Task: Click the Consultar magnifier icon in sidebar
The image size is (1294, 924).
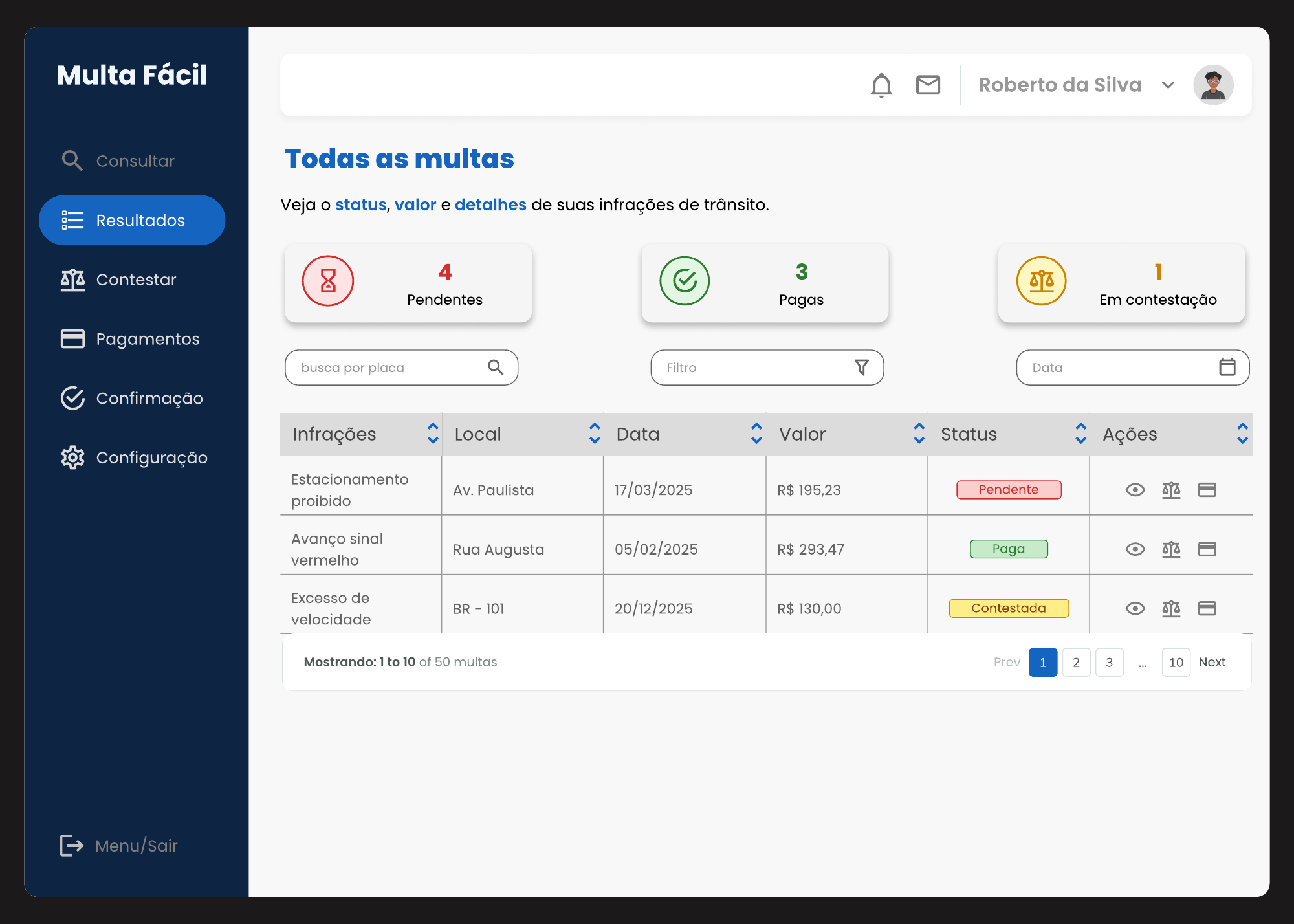Action: [72, 160]
